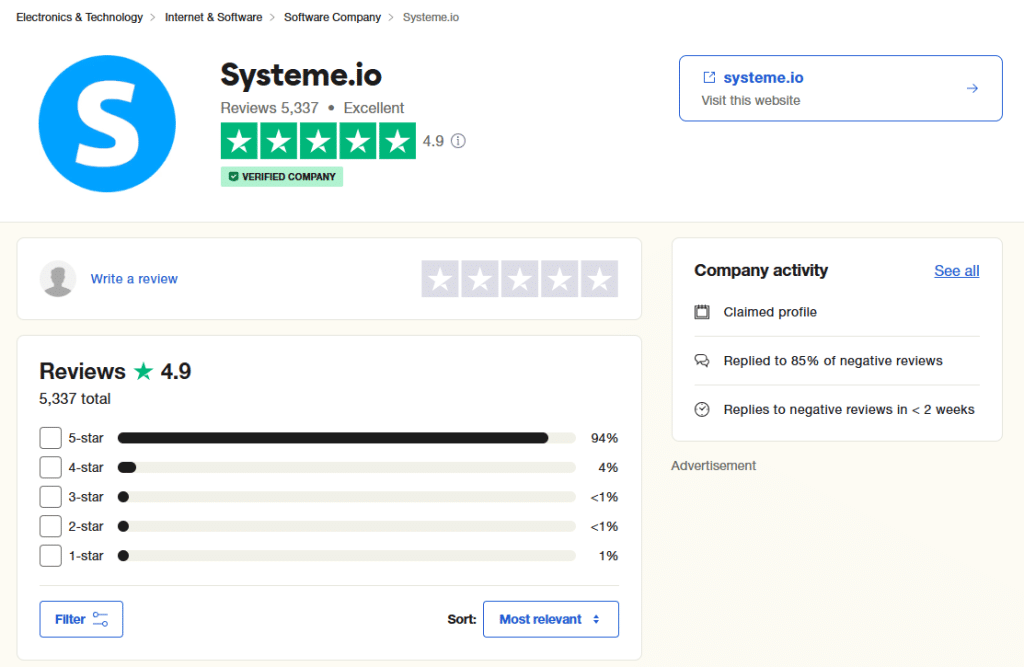The image size is (1024, 667).
Task: Click the Claimed profile calendar icon
Action: (702, 312)
